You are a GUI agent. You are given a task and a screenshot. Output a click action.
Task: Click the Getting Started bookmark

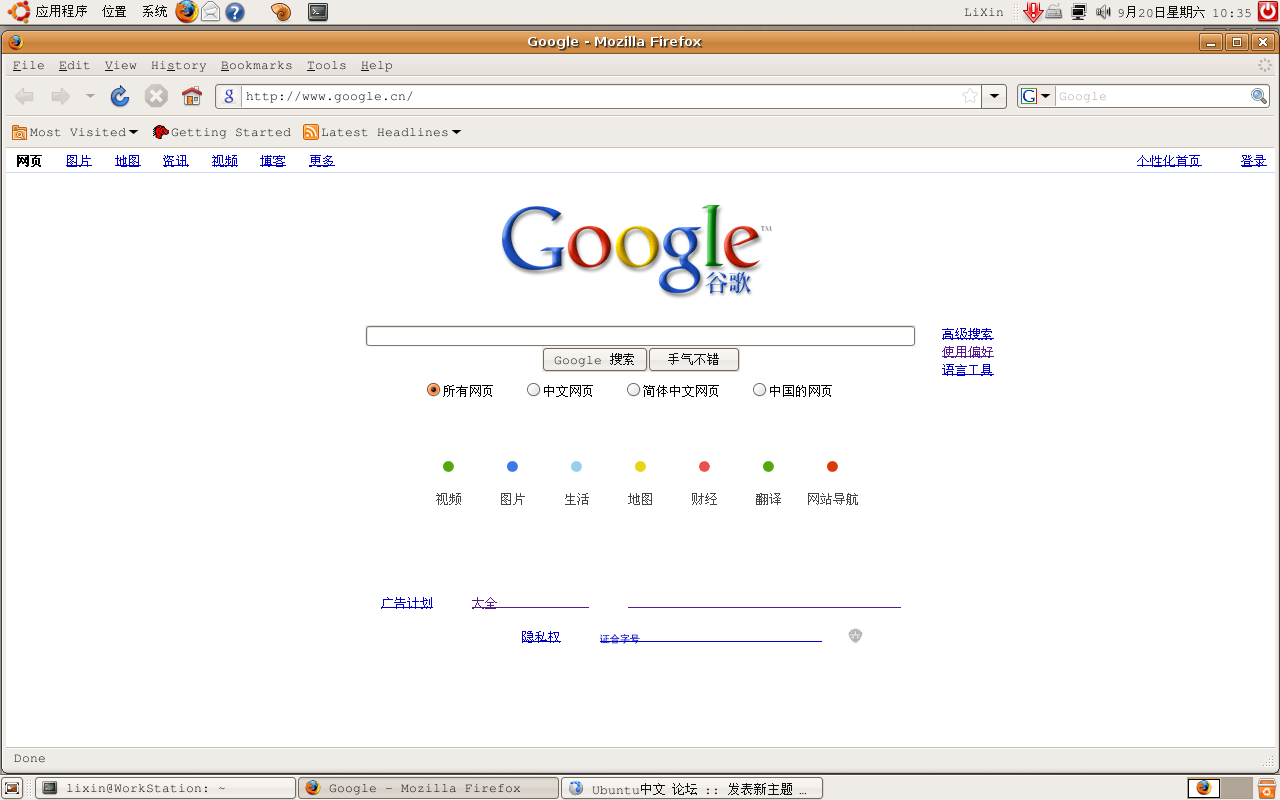pos(222,132)
